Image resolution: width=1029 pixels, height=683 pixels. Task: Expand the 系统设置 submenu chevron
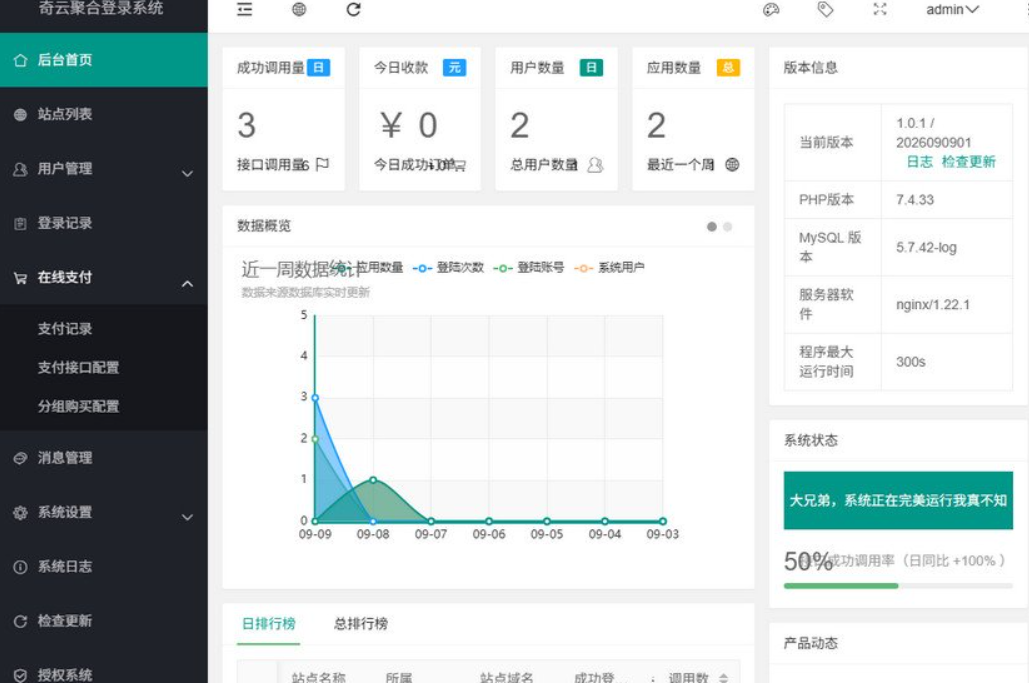point(187,517)
